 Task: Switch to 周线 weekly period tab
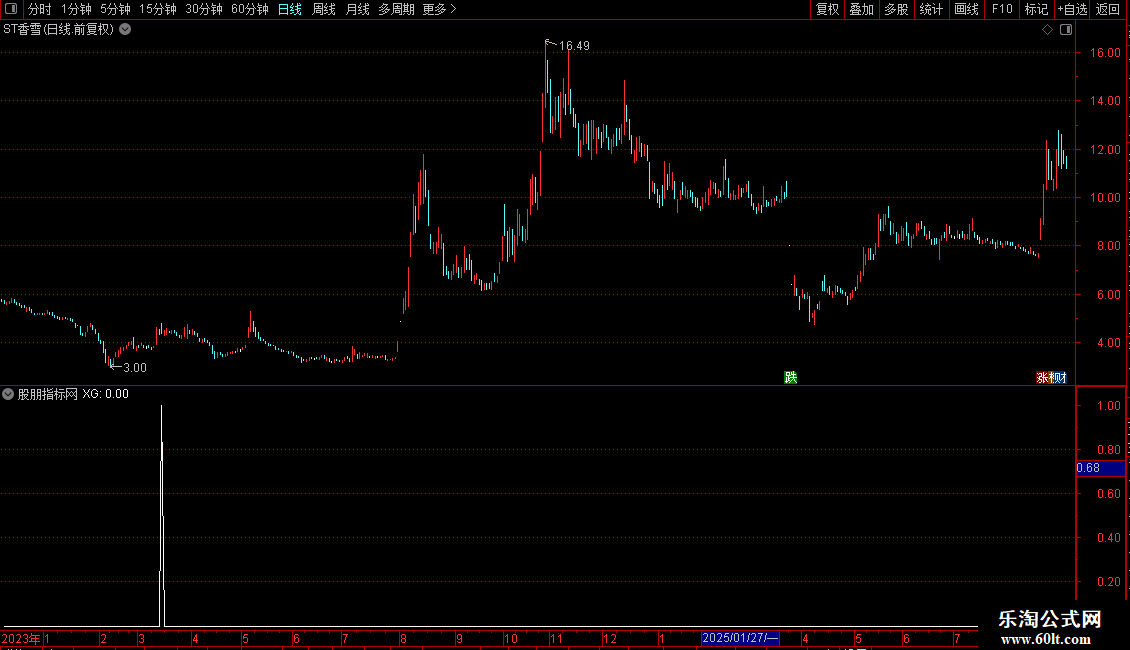(324, 9)
